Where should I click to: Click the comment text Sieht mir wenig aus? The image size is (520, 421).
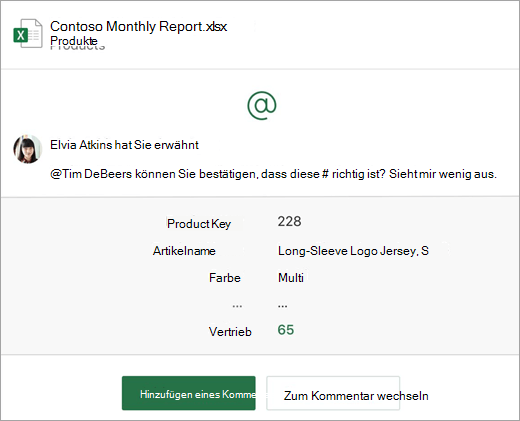tap(443, 174)
